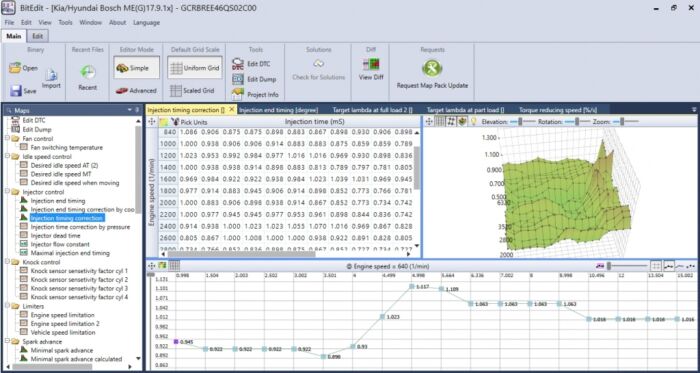Open the Window menu
This screenshot has height=373, width=700.
(91, 22)
